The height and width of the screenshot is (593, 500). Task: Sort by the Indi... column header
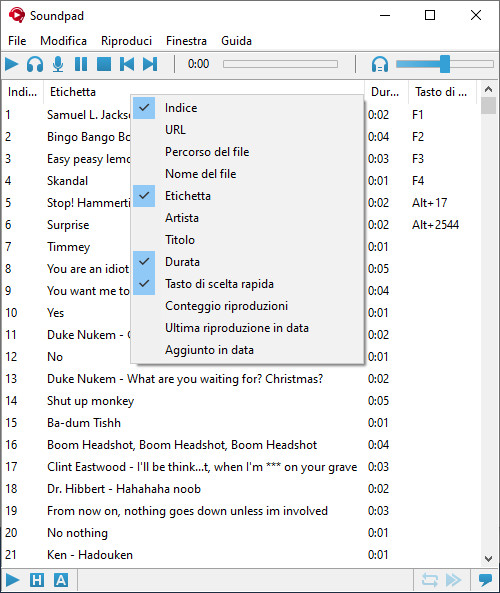[x=23, y=92]
